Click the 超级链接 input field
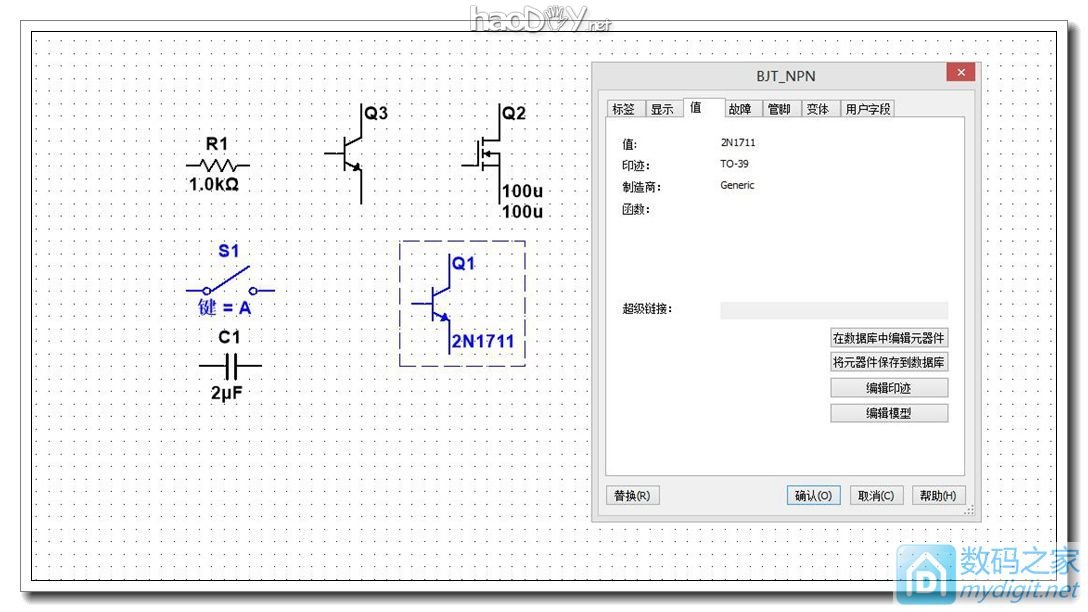 click(833, 310)
